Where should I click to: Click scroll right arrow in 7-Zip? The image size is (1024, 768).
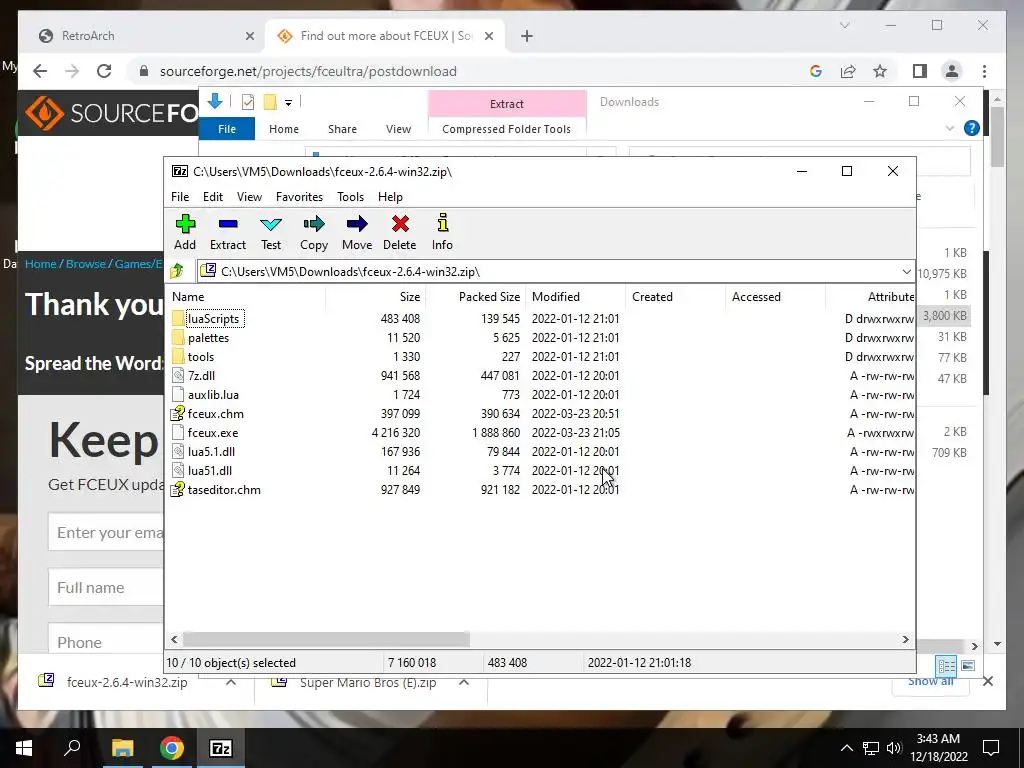point(905,639)
